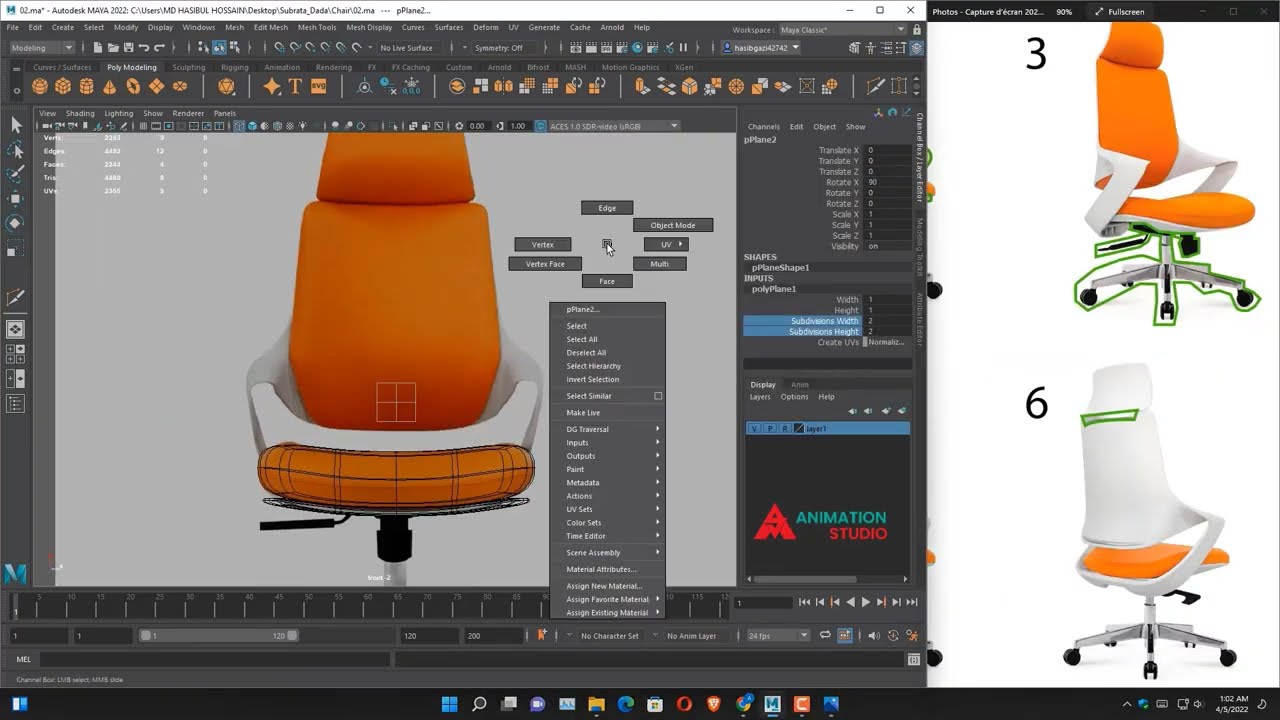
Task: Click the Open scene folder icon
Action: coord(113,47)
